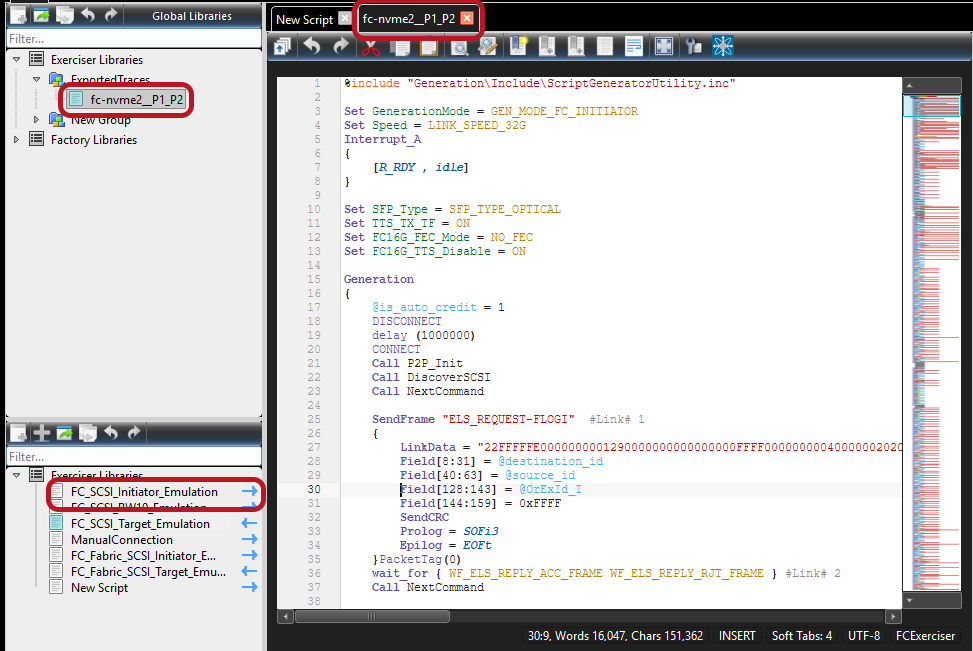Click the horizontal scrollbar thumb in editor
Screen dimensions: 973x651
[x=372, y=616]
